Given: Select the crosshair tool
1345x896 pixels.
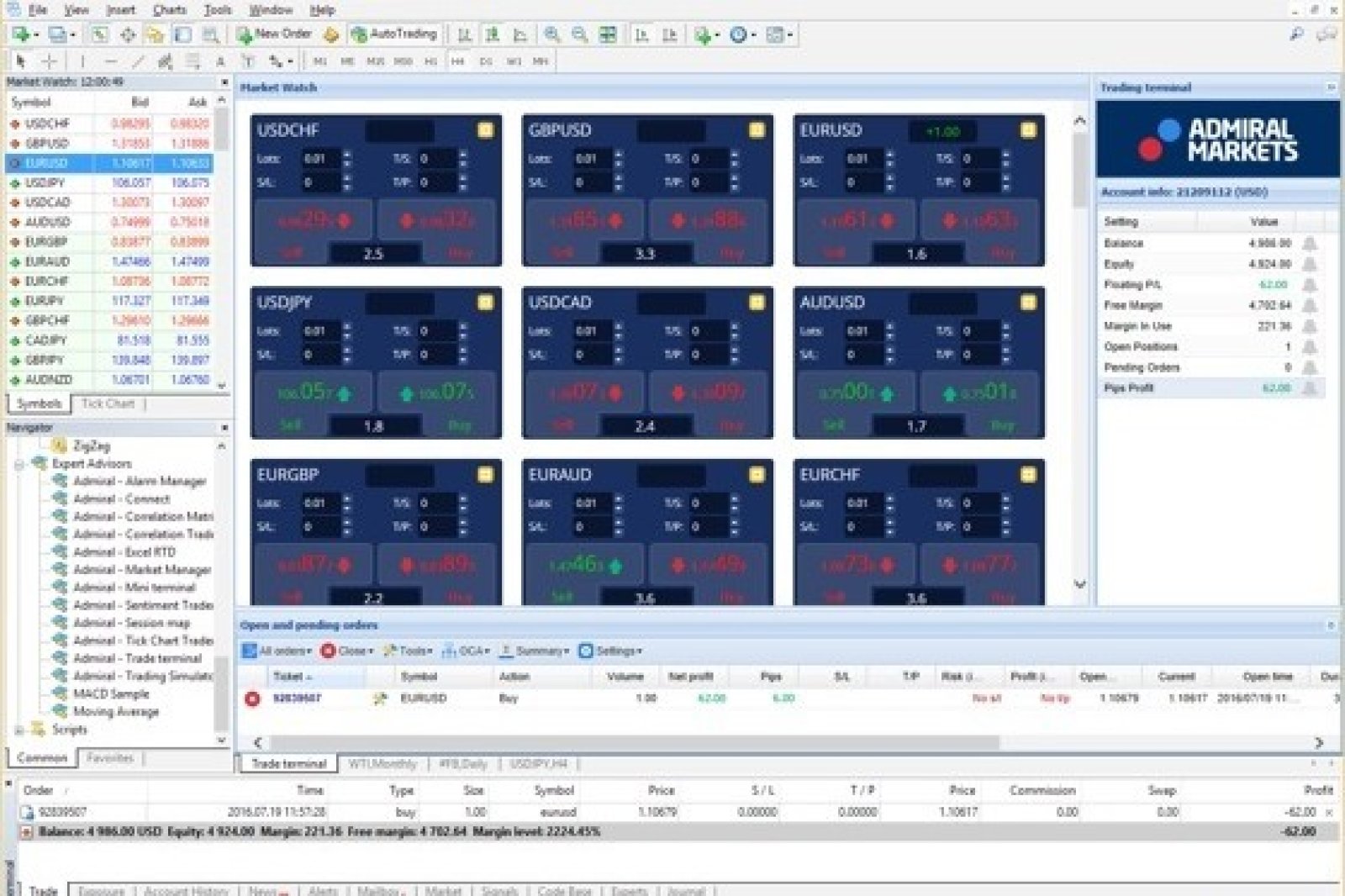Looking at the screenshot, I should coord(50,61).
